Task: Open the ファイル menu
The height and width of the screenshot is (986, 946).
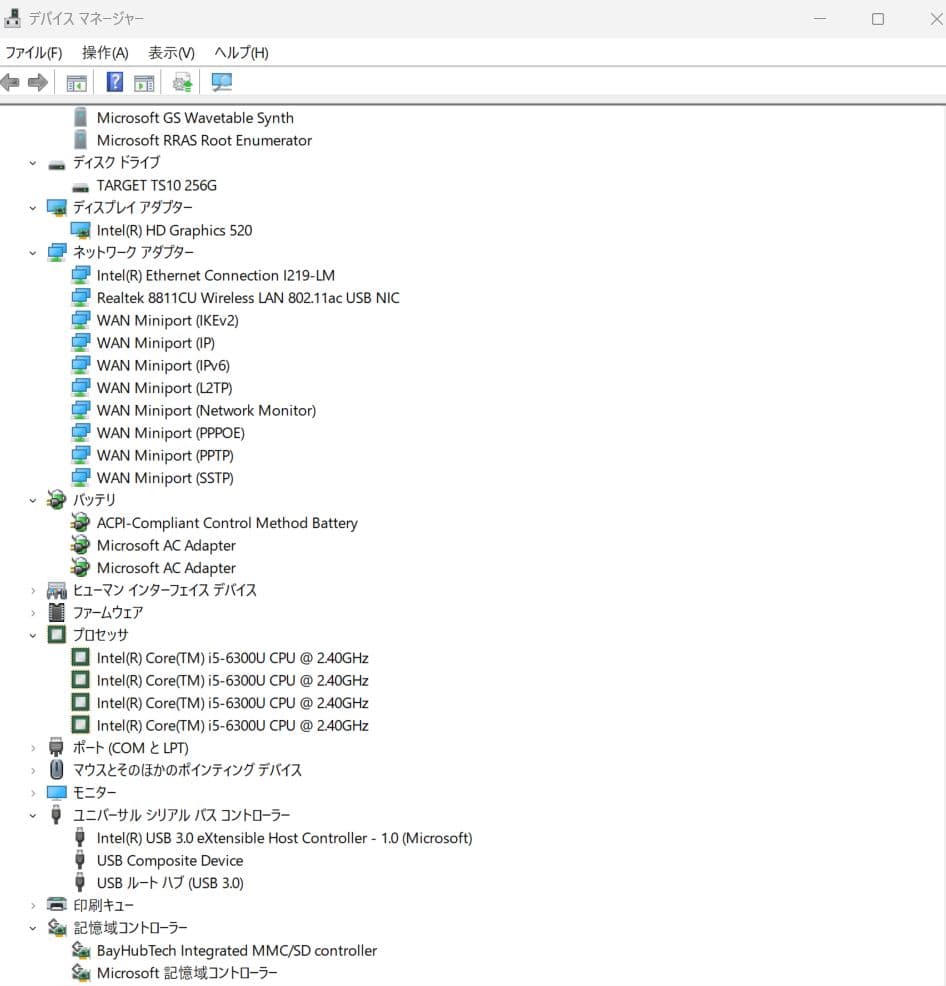Action: 33,52
